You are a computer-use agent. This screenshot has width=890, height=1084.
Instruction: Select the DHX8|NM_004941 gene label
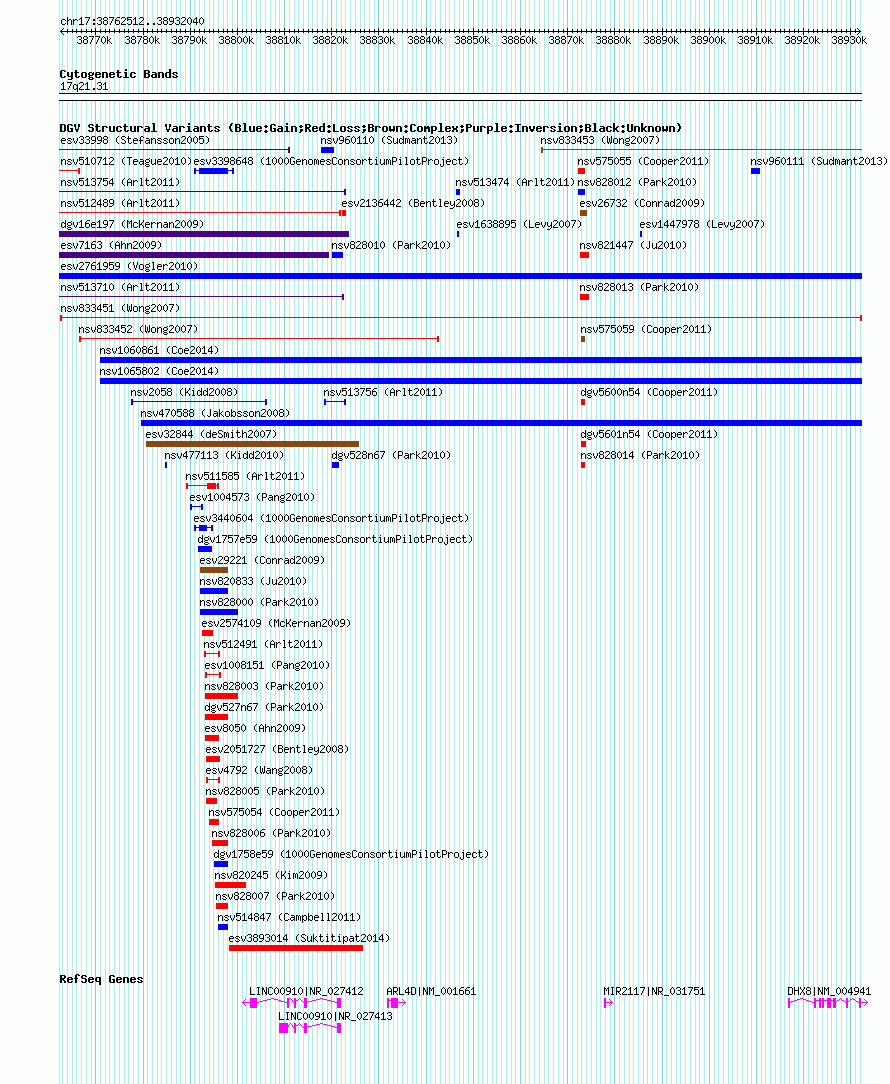click(x=829, y=991)
